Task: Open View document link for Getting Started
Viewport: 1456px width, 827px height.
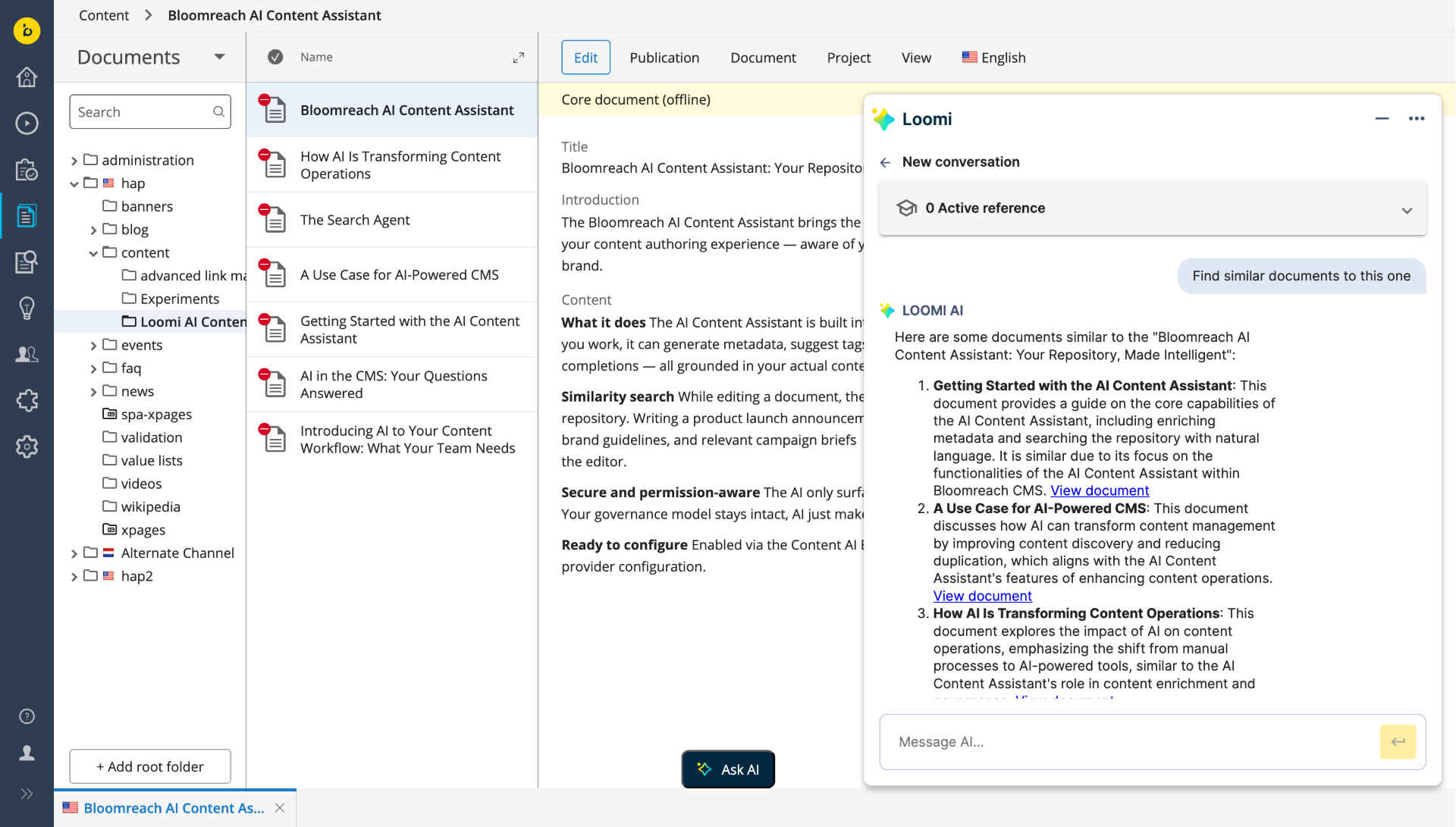Action: point(1099,490)
